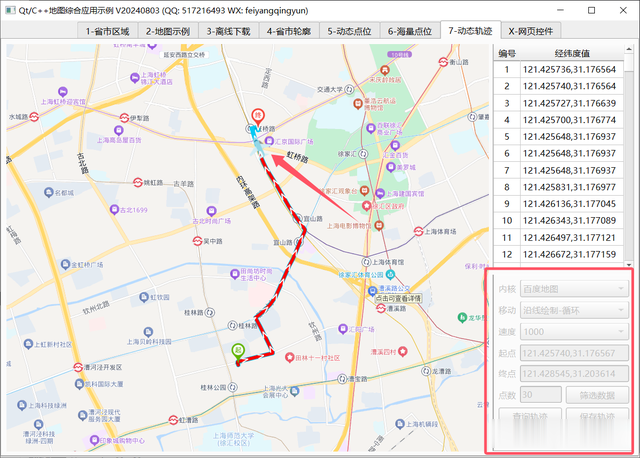This screenshot has width=640, height=458.
Task: Click the 名都城 residential marker
Action: pyautogui.click(x=49, y=192)
